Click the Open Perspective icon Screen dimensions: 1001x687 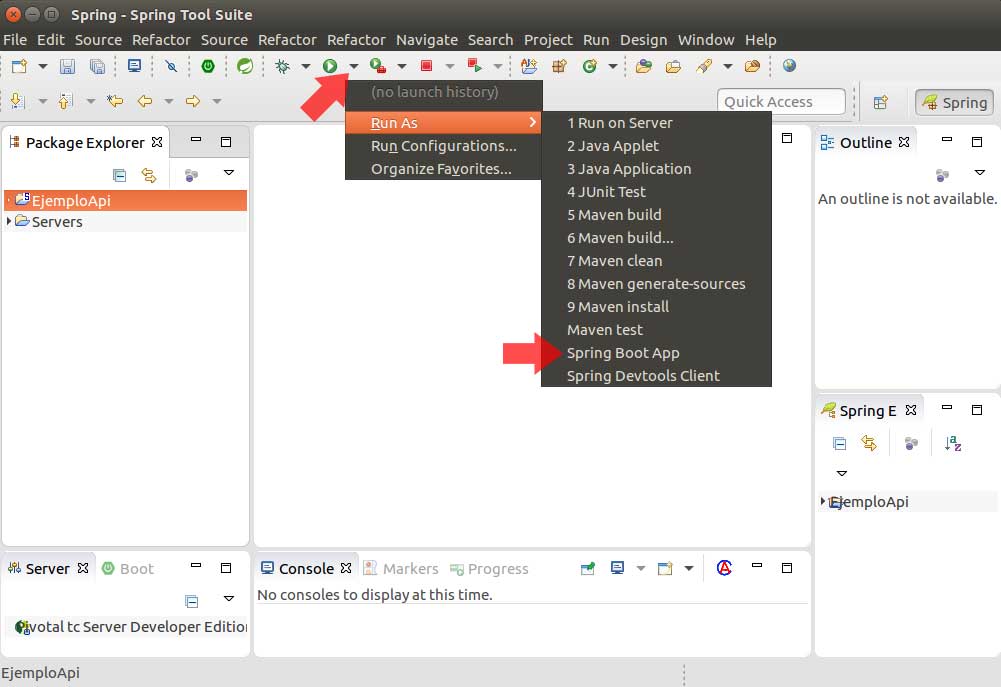[x=881, y=102]
